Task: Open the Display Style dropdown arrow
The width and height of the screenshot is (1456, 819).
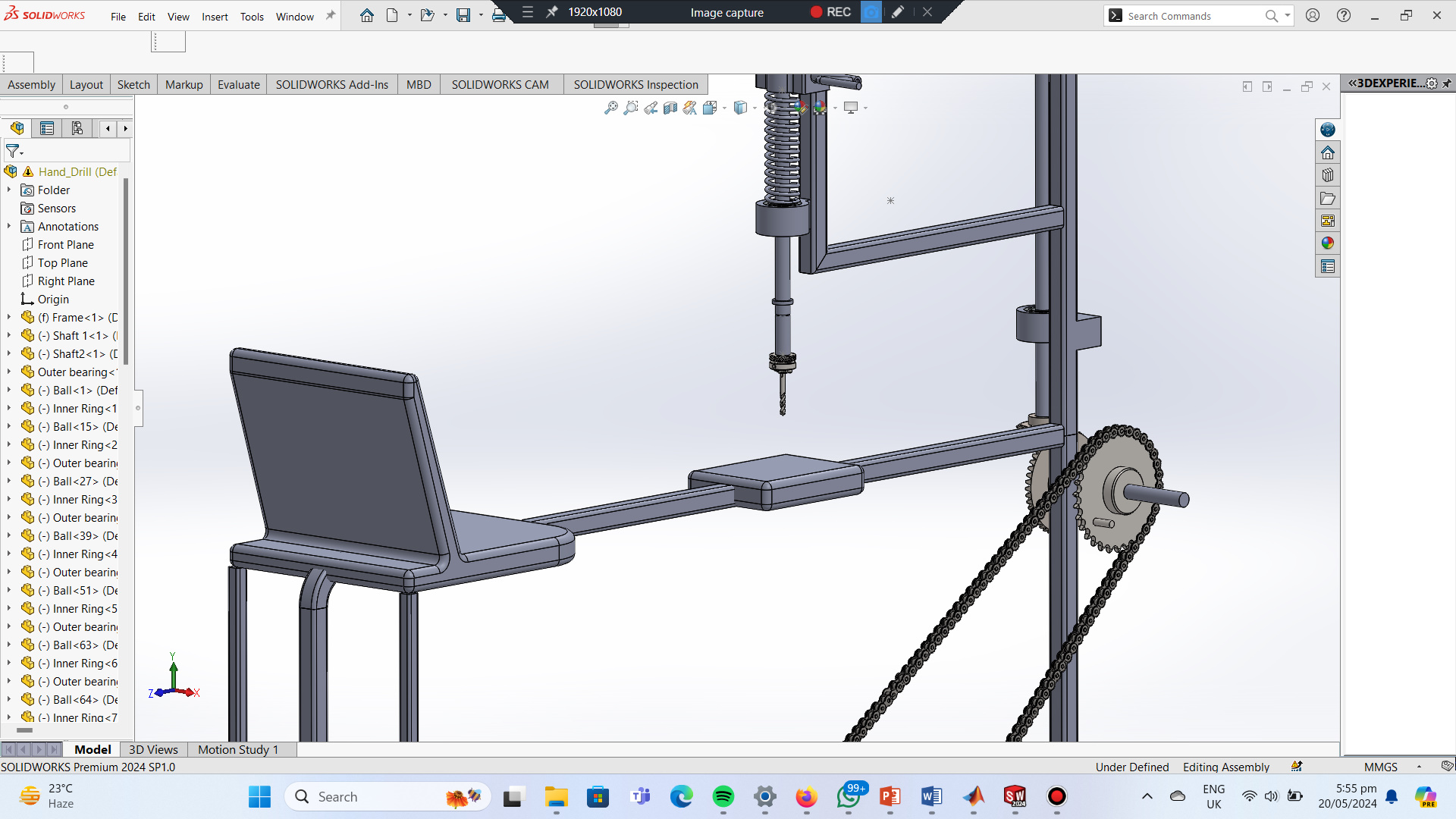Action: point(755,108)
